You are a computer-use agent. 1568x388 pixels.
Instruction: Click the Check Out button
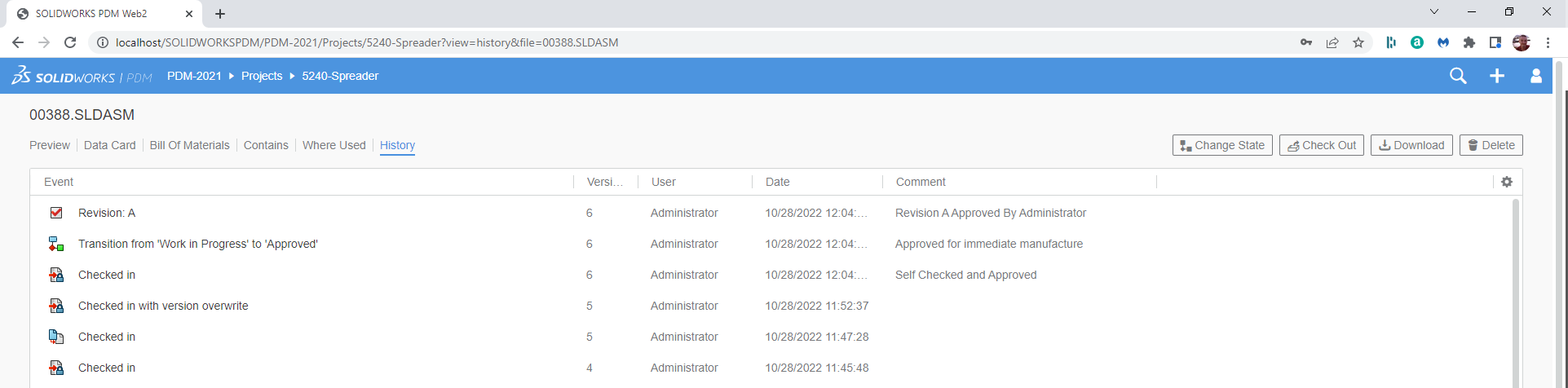(x=1321, y=145)
